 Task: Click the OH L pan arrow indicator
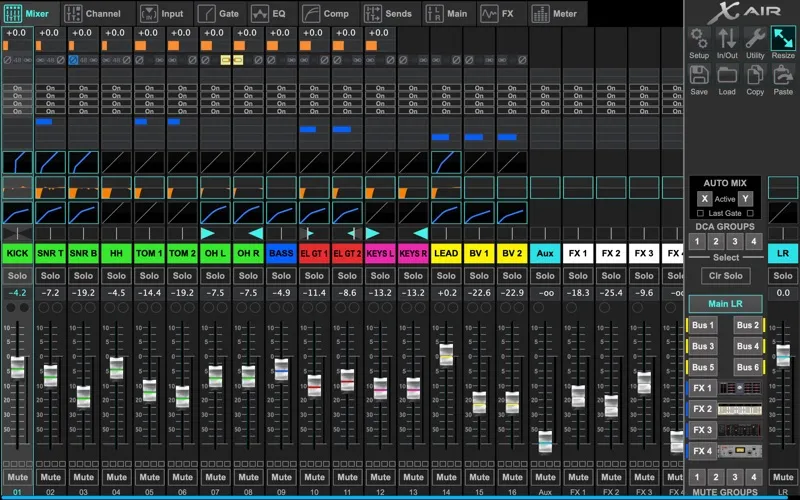[208, 234]
